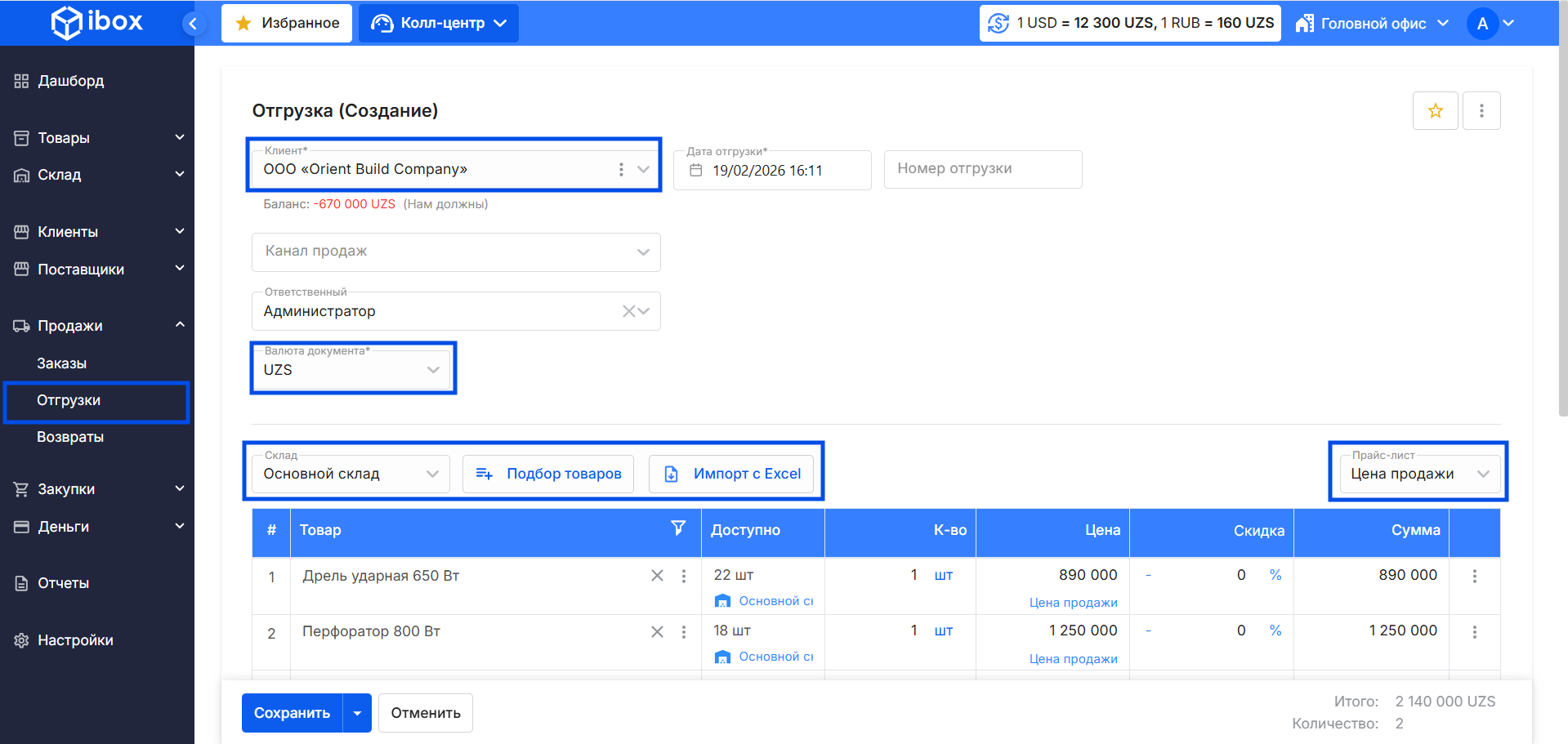Screen dimensions: 1568x744
Task: Clear the Ответственный field with X
Action: 628,311
